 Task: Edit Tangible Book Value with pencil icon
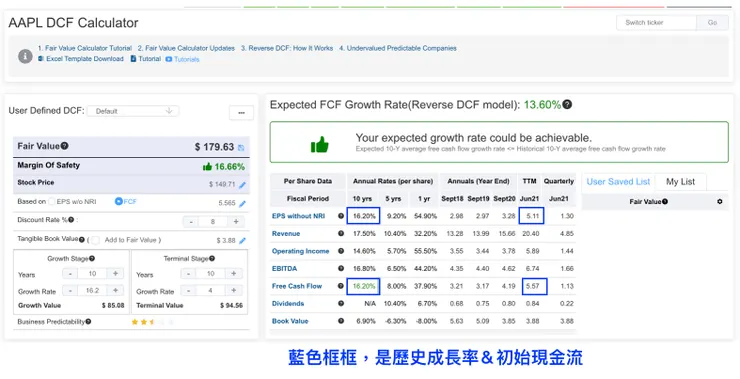coord(243,241)
